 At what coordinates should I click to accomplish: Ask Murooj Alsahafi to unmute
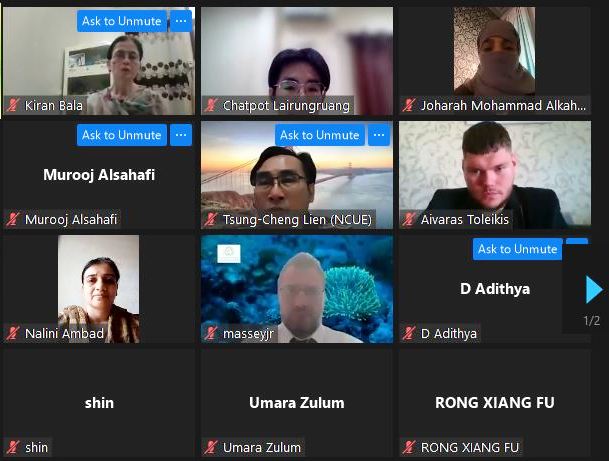122,135
